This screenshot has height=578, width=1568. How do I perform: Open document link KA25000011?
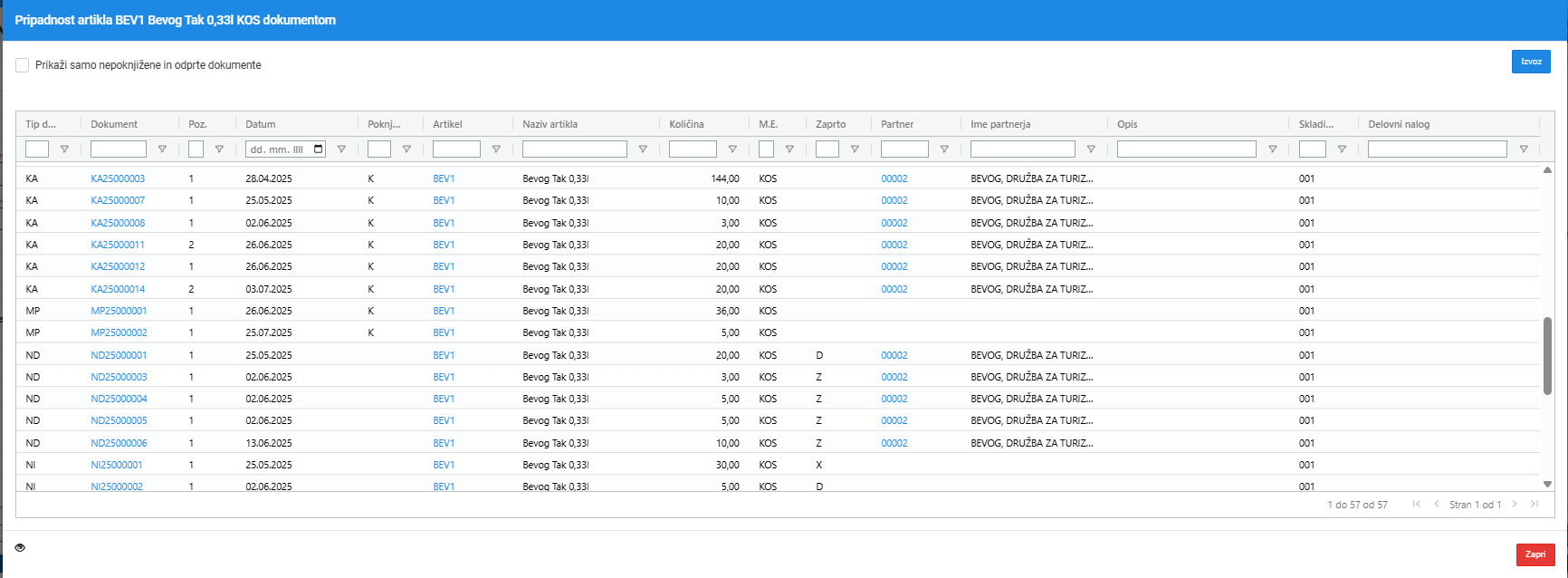pyautogui.click(x=118, y=245)
